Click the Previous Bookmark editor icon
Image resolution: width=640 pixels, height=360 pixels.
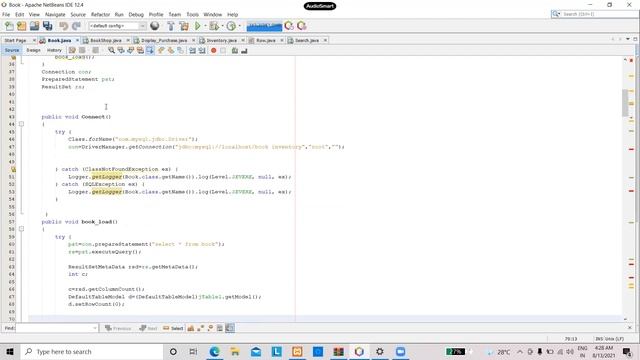(161, 51)
